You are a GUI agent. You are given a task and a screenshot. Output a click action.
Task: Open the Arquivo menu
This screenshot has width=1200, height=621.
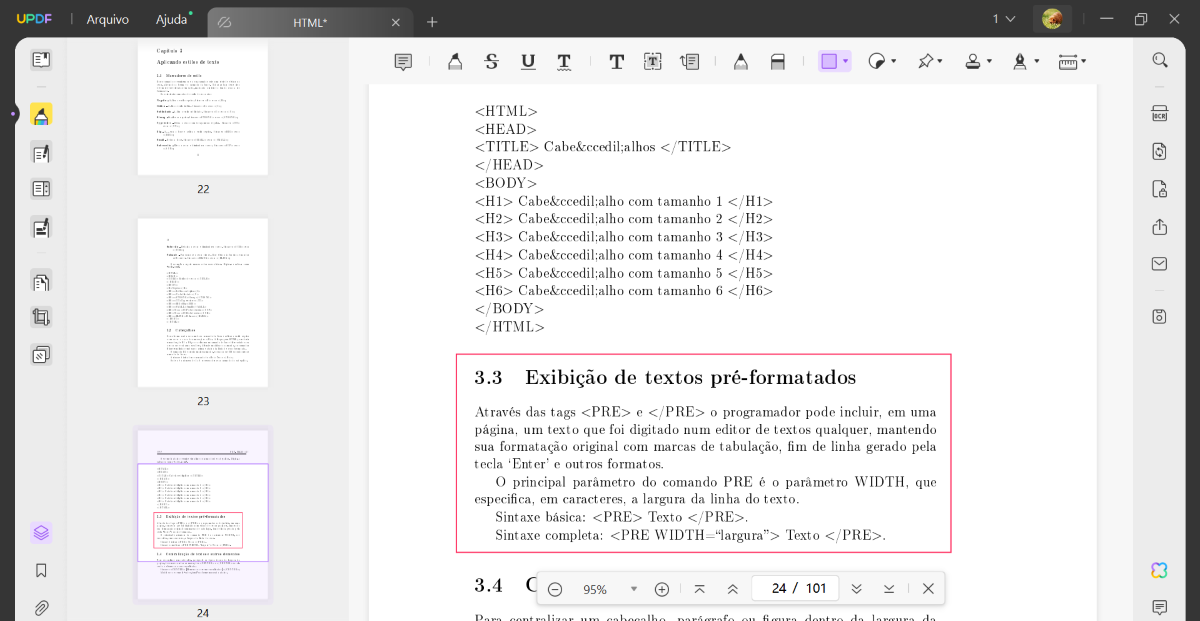107,19
